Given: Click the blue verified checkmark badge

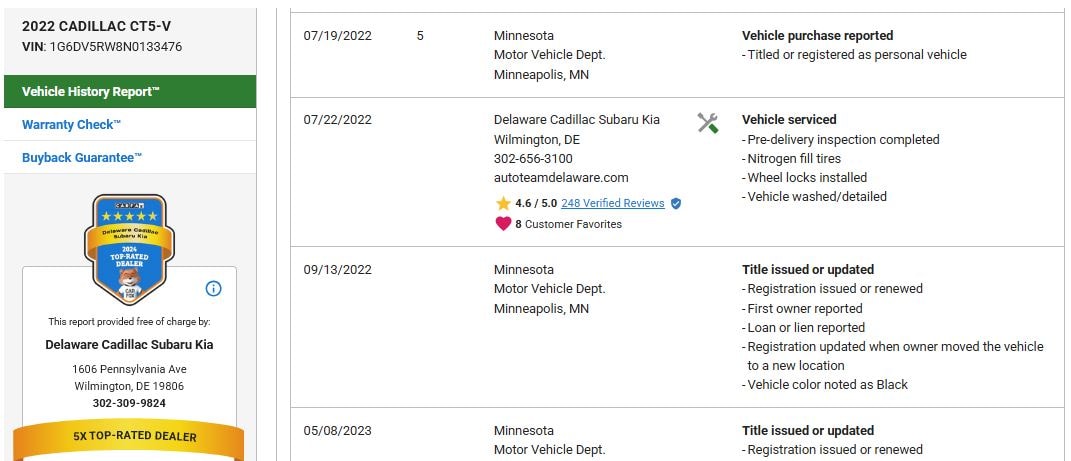Looking at the screenshot, I should (x=676, y=203).
